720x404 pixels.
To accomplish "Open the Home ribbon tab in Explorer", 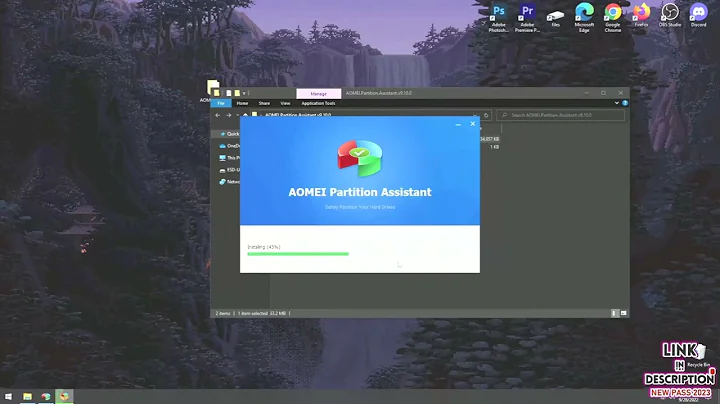I will [x=242, y=103].
